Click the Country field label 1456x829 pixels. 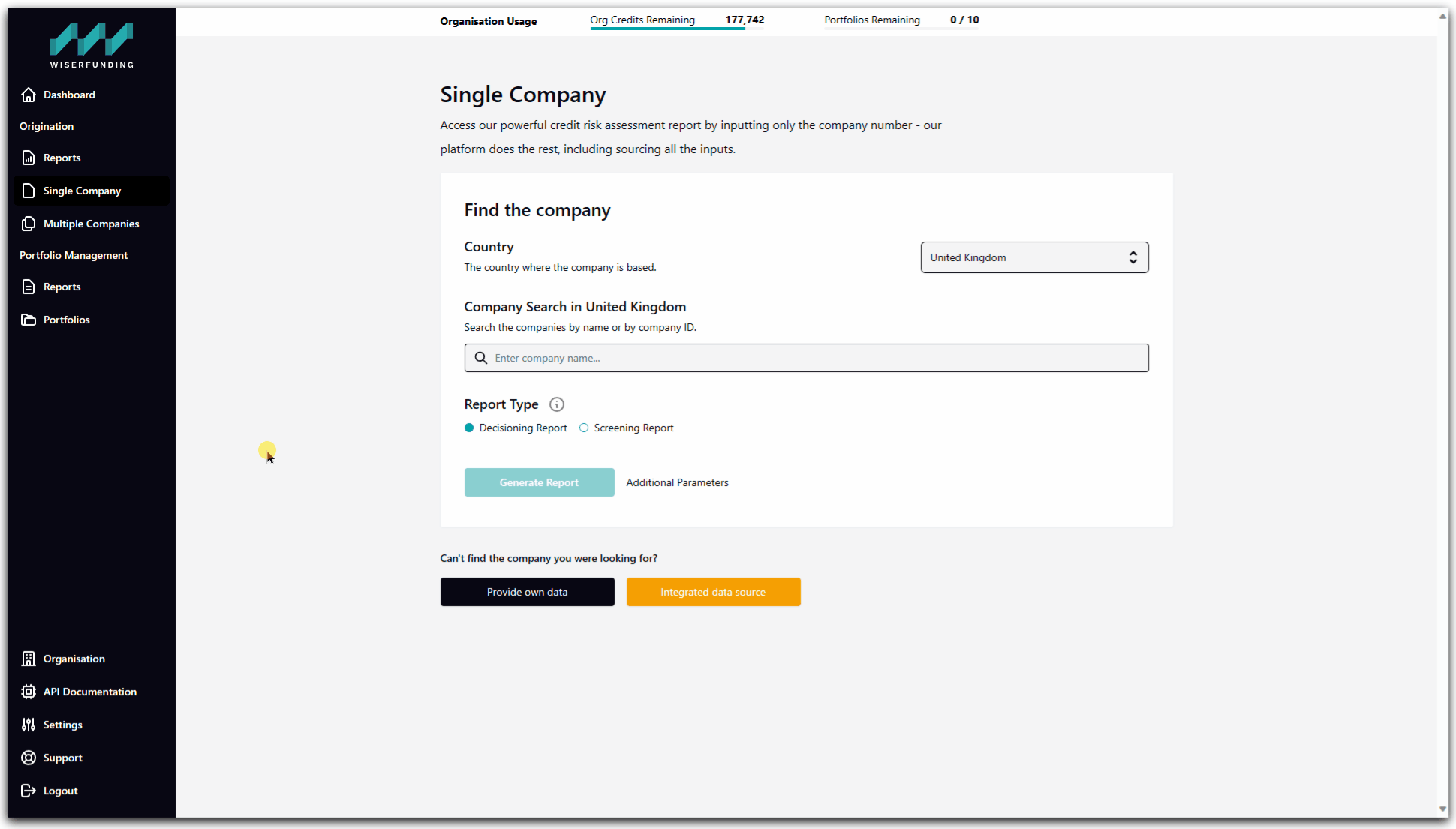pos(489,247)
